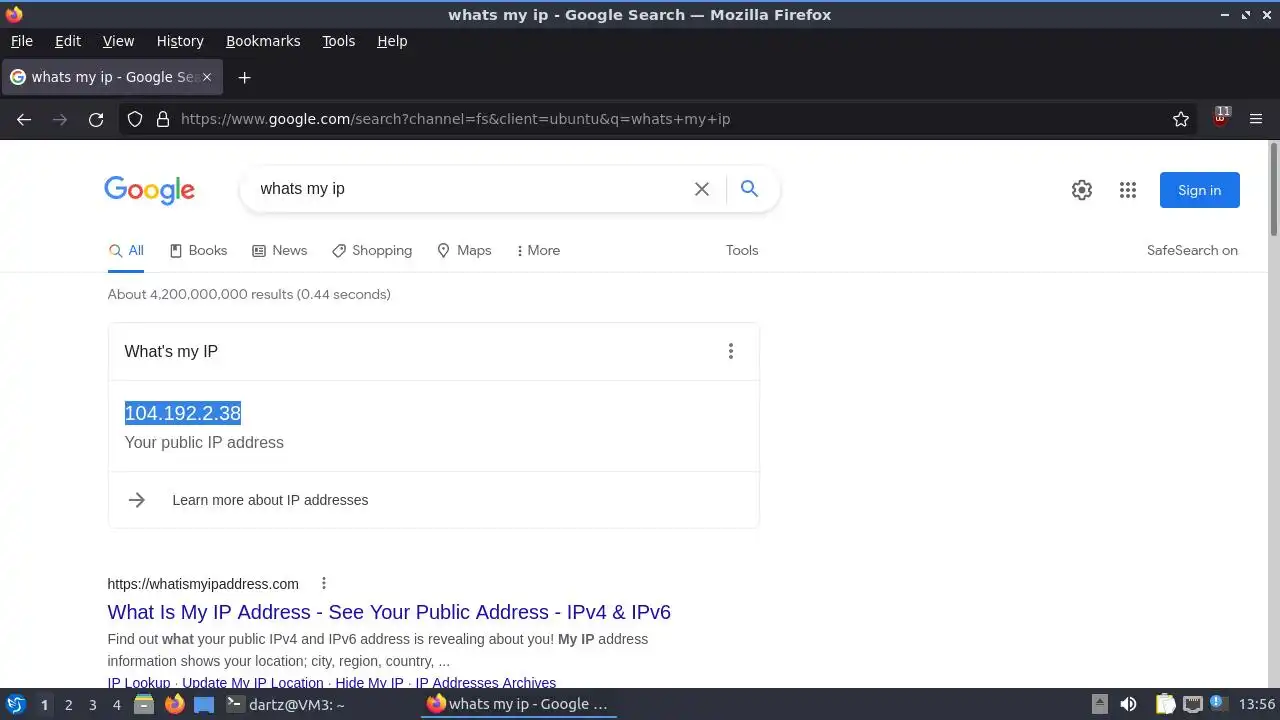The height and width of the screenshot is (720, 1280).
Task: Open the update notifier tray icon
Action: coord(1219,704)
